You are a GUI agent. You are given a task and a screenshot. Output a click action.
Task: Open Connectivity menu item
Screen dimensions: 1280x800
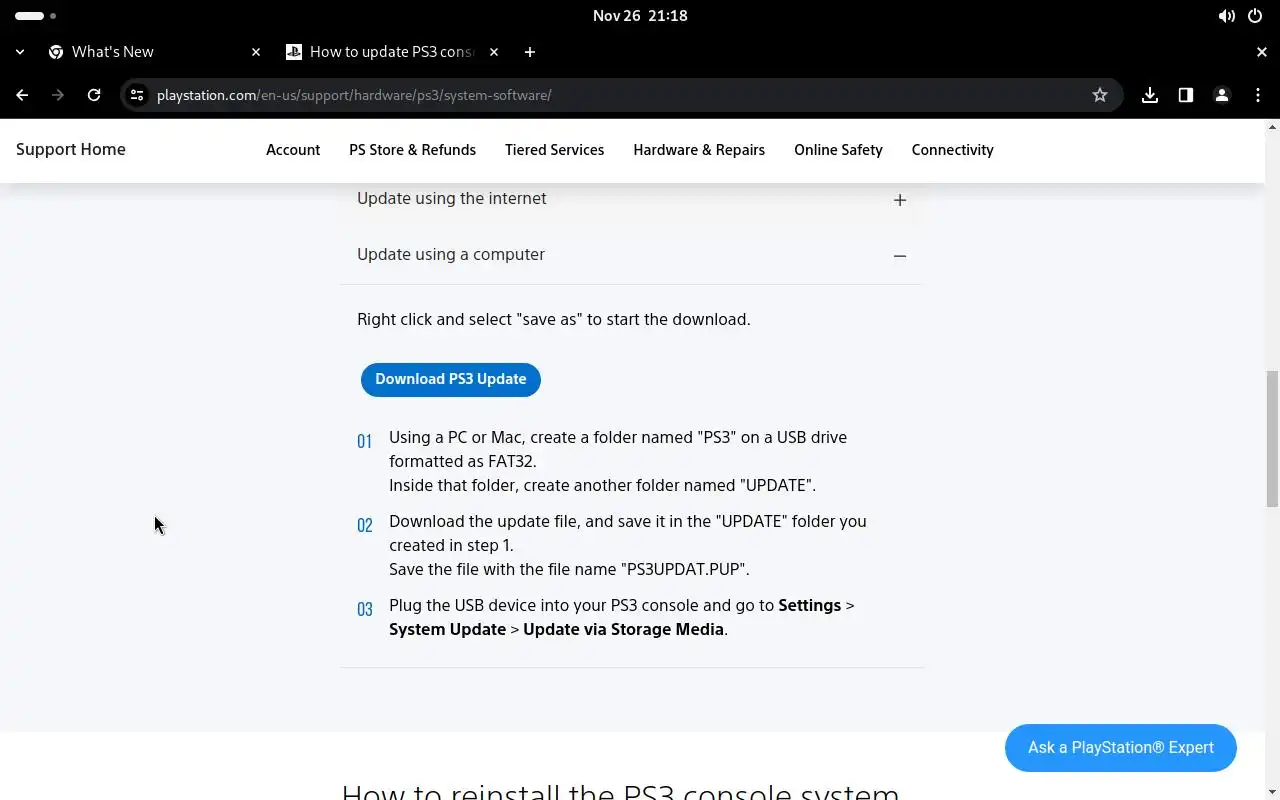click(x=952, y=150)
